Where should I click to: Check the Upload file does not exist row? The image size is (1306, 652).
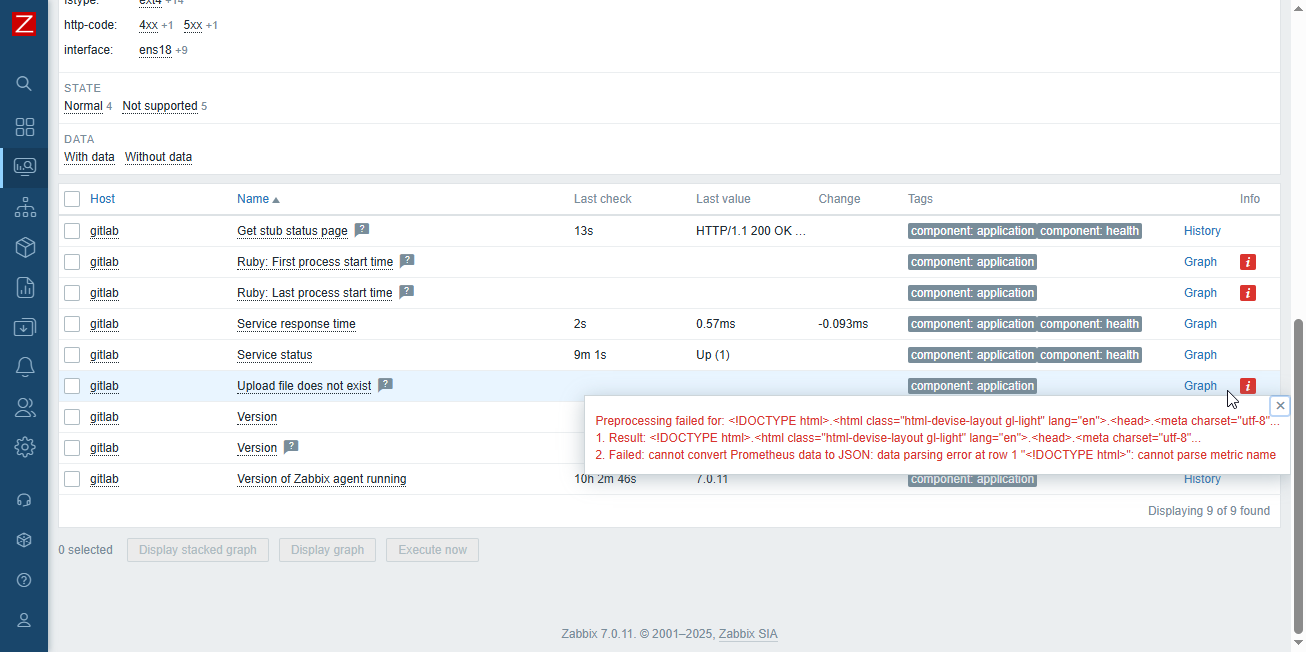tap(72, 386)
